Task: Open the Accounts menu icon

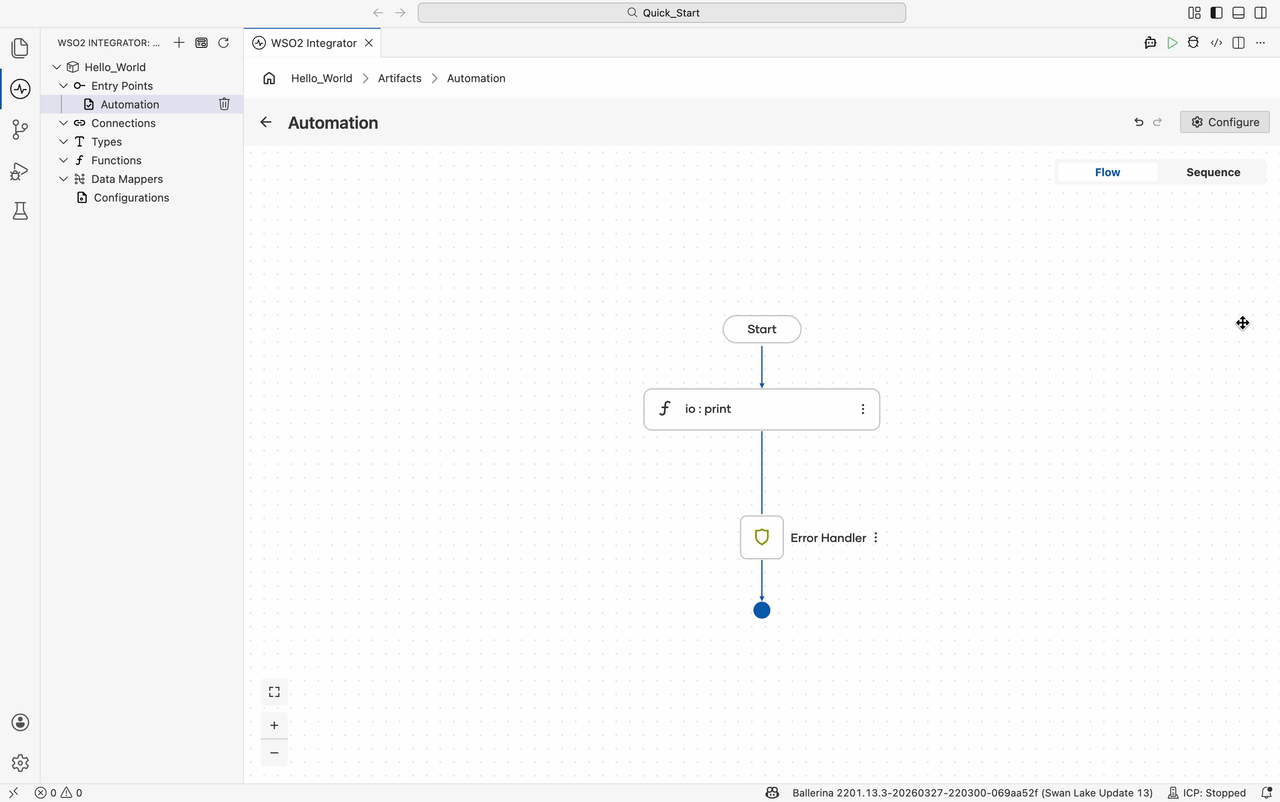Action: pyautogui.click(x=20, y=722)
